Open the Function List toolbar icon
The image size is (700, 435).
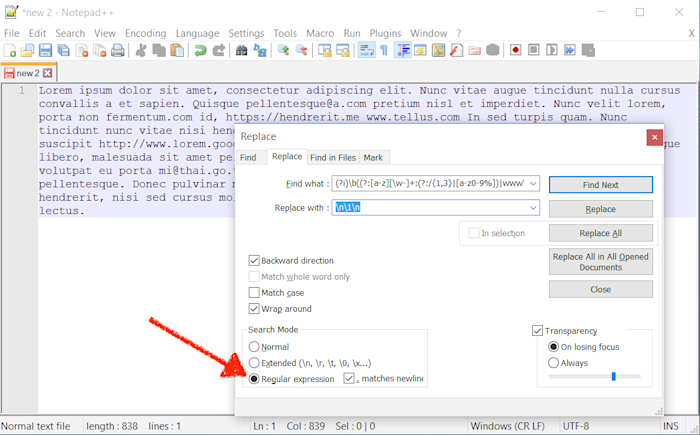coord(456,50)
